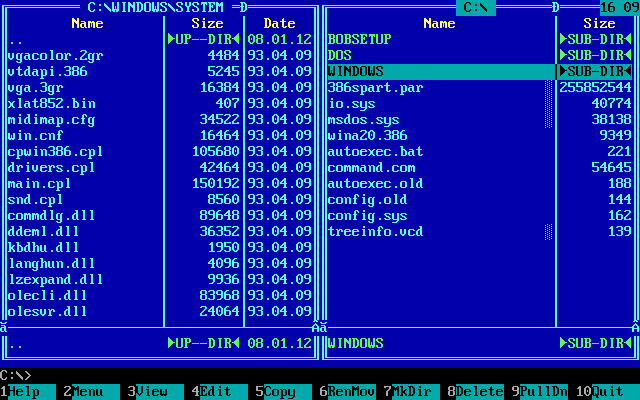640x400 pixels.
Task: Select file commdlg.dll
Action: click(x=160, y=216)
